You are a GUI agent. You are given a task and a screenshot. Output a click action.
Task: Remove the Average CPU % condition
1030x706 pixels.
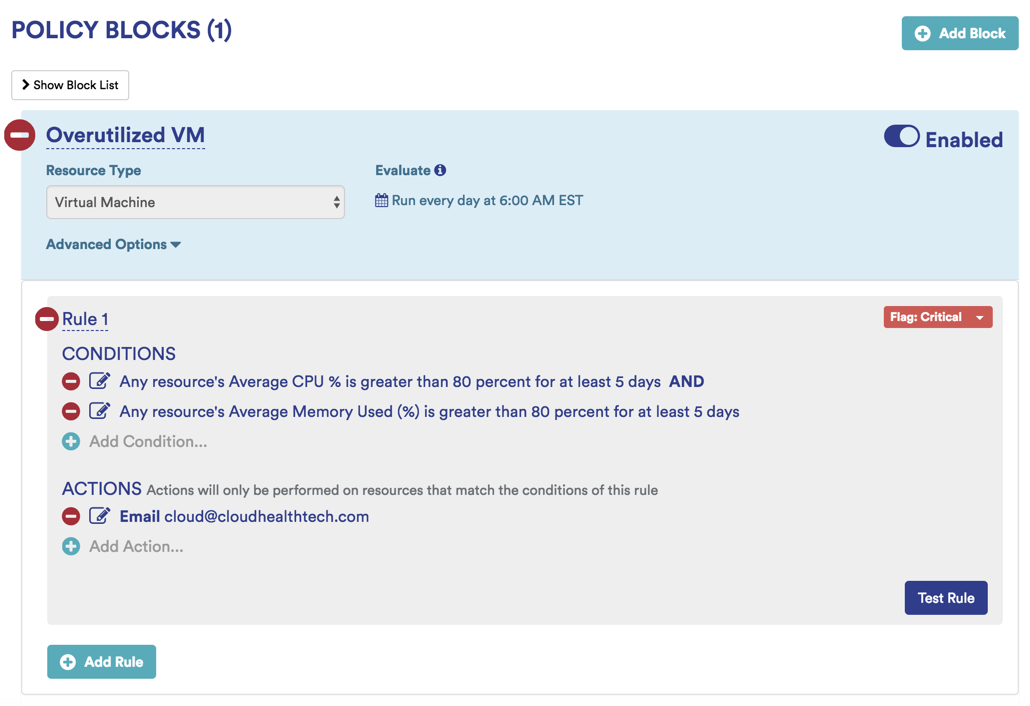click(71, 381)
